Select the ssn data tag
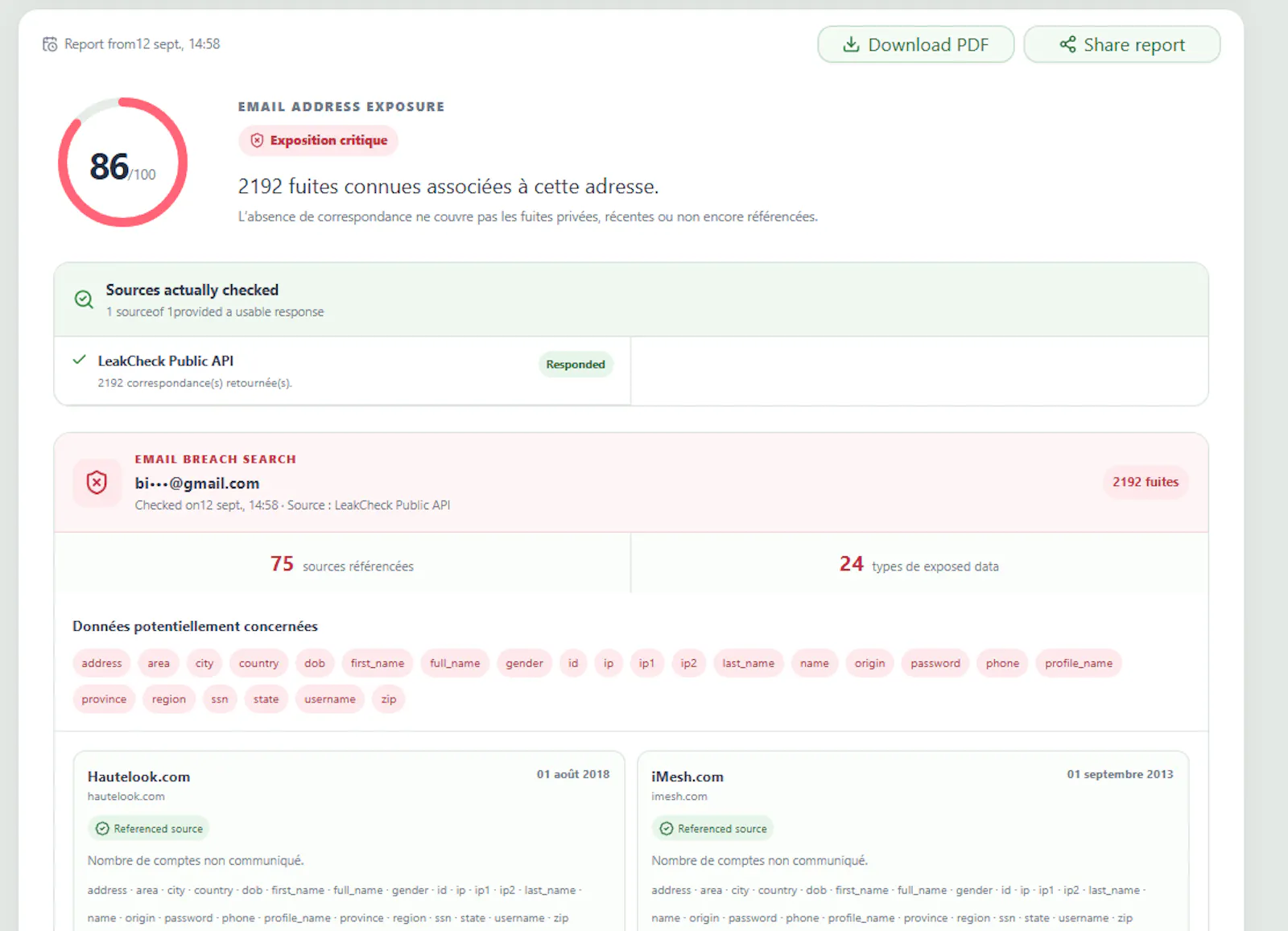This screenshot has width=1288, height=931. (220, 699)
